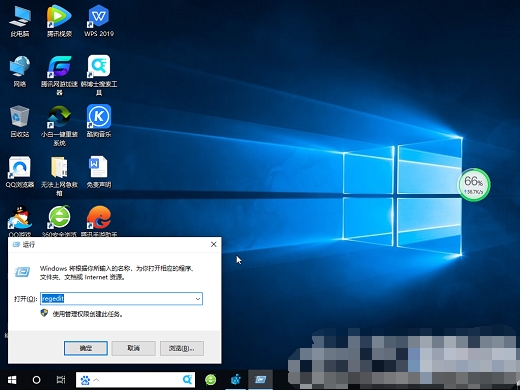The height and width of the screenshot is (390, 521).
Task: Open the Windows Start menu
Action: point(12,380)
